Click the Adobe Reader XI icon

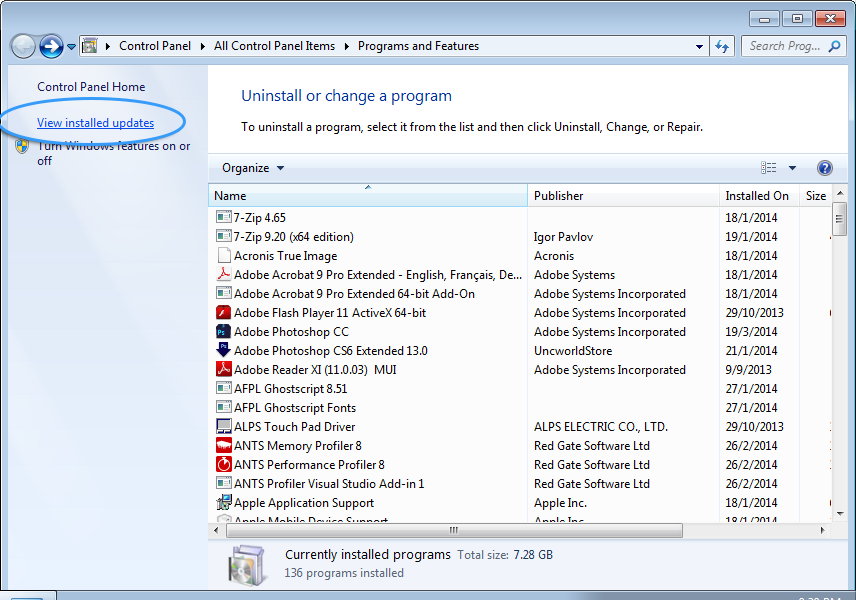tap(223, 369)
